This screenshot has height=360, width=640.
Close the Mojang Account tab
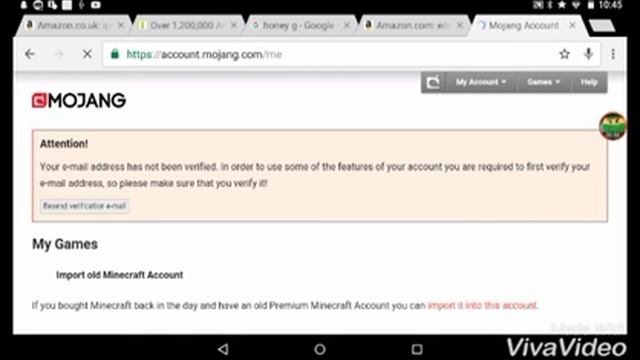(572, 25)
